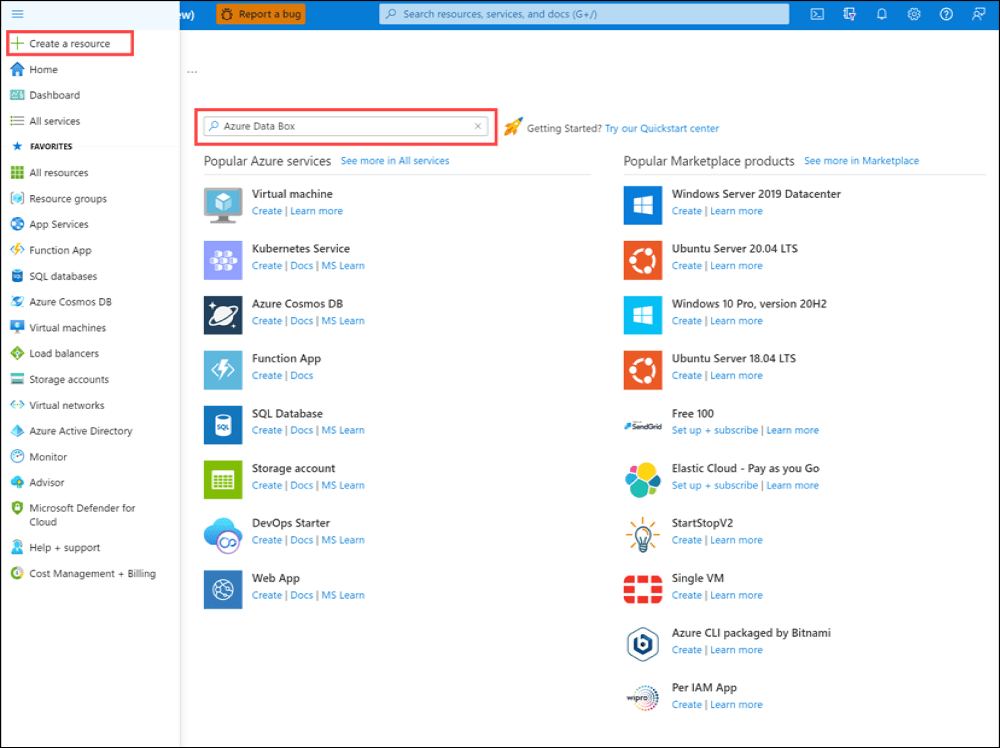Open the notifications bell
Viewport: 1000px width, 748px height.
(x=881, y=13)
